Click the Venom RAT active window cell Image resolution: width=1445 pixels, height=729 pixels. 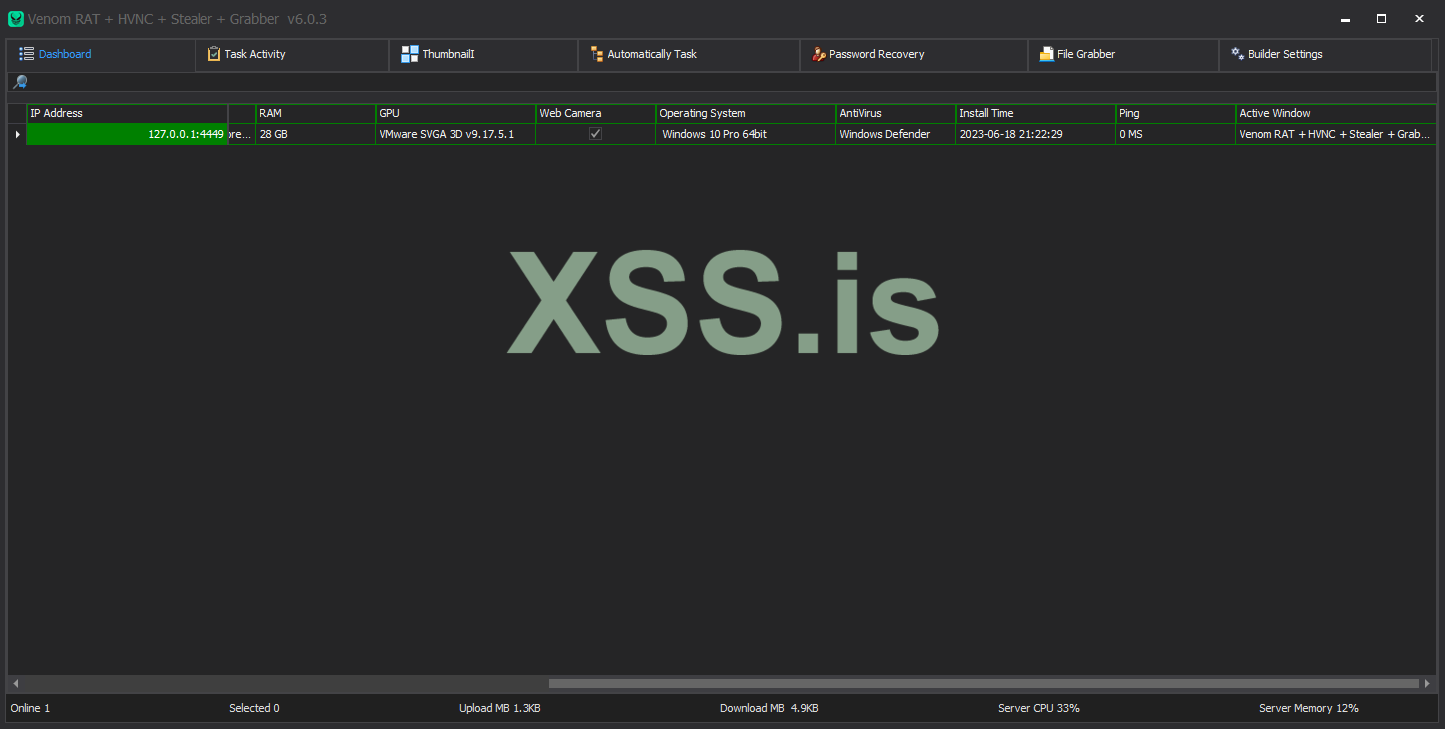click(x=1336, y=134)
